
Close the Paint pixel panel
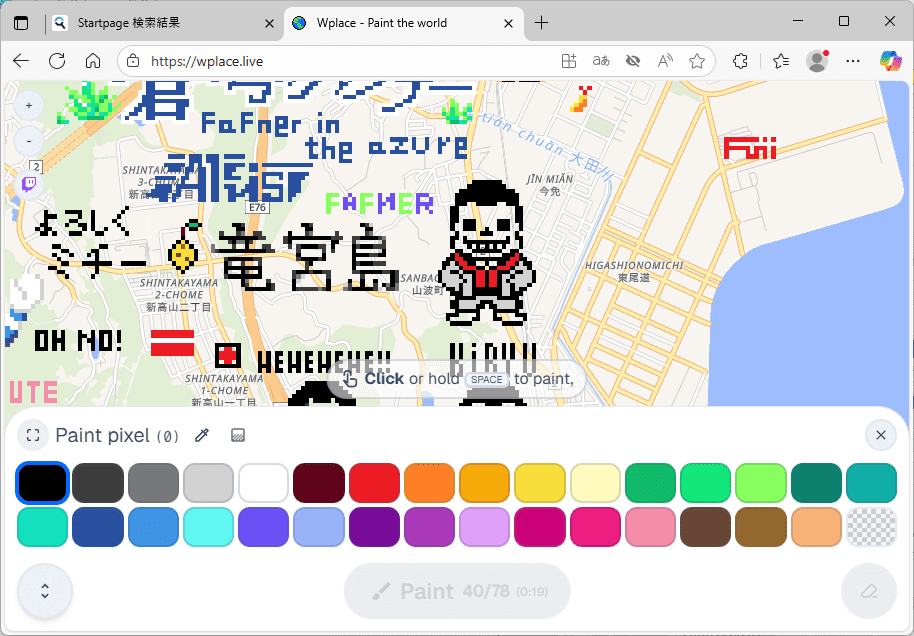click(x=880, y=435)
